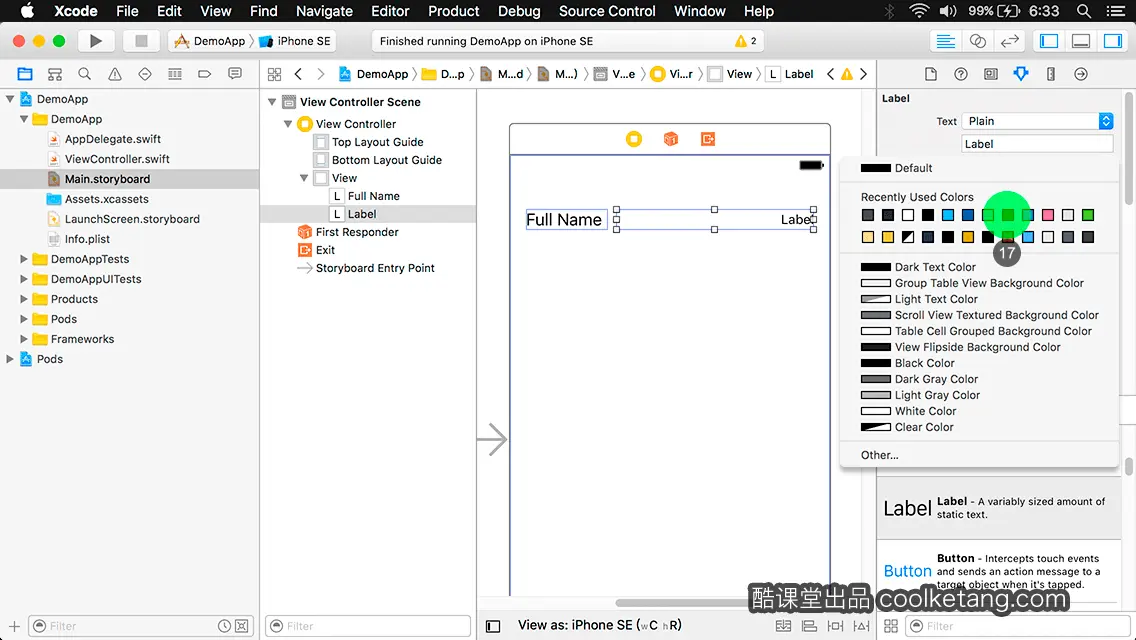Open the Symbol navigator
This screenshot has width=1136, height=640.
(55, 74)
